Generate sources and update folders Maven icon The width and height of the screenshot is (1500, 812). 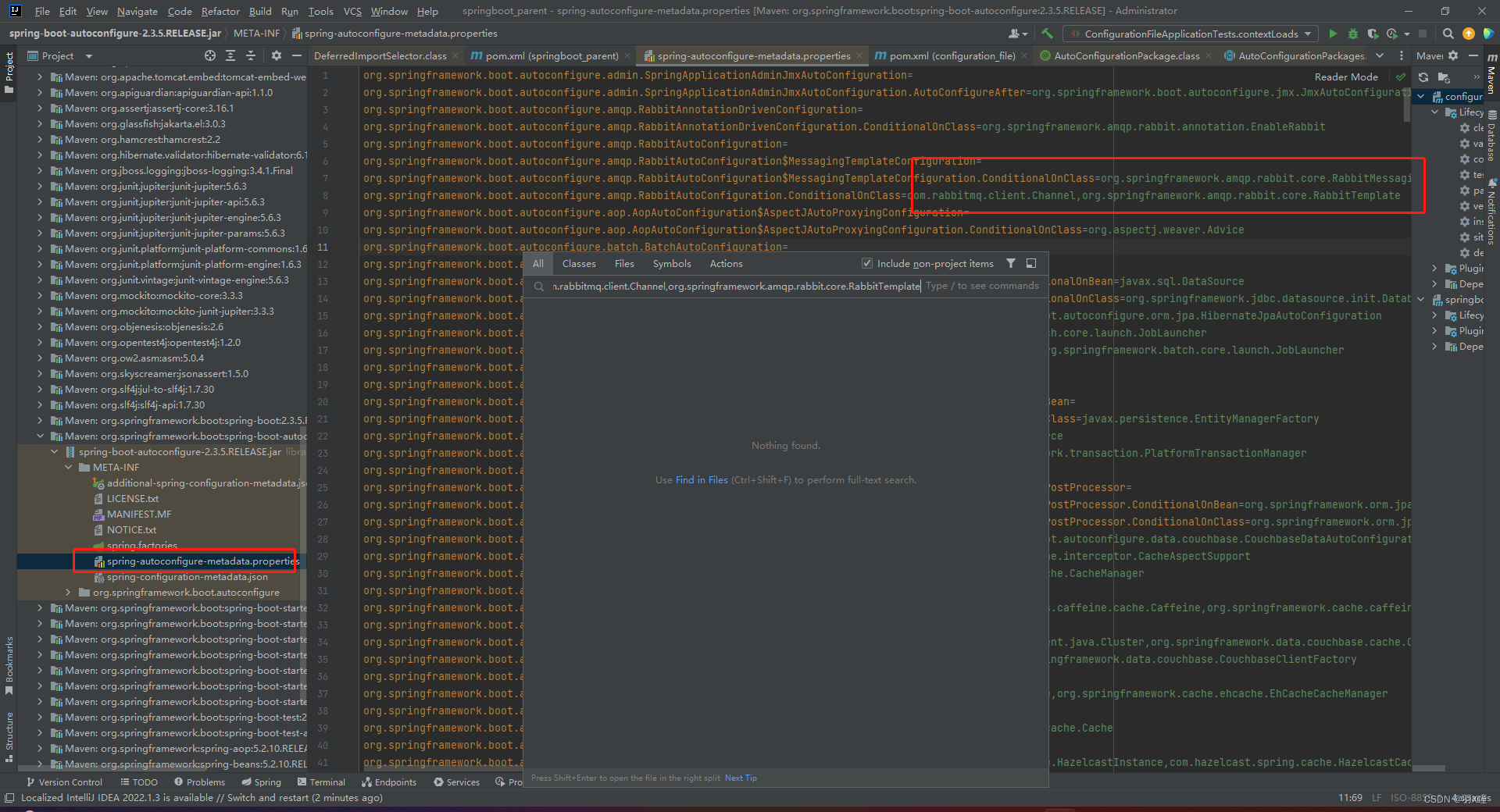[x=1444, y=77]
